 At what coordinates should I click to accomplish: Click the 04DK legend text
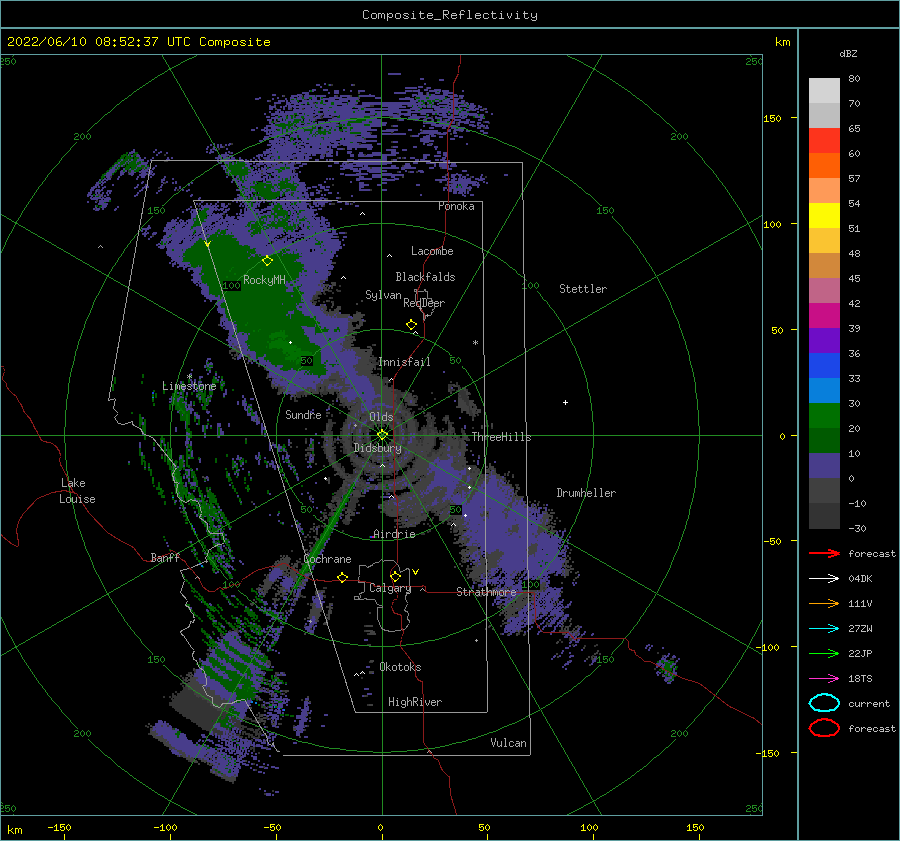(860, 579)
